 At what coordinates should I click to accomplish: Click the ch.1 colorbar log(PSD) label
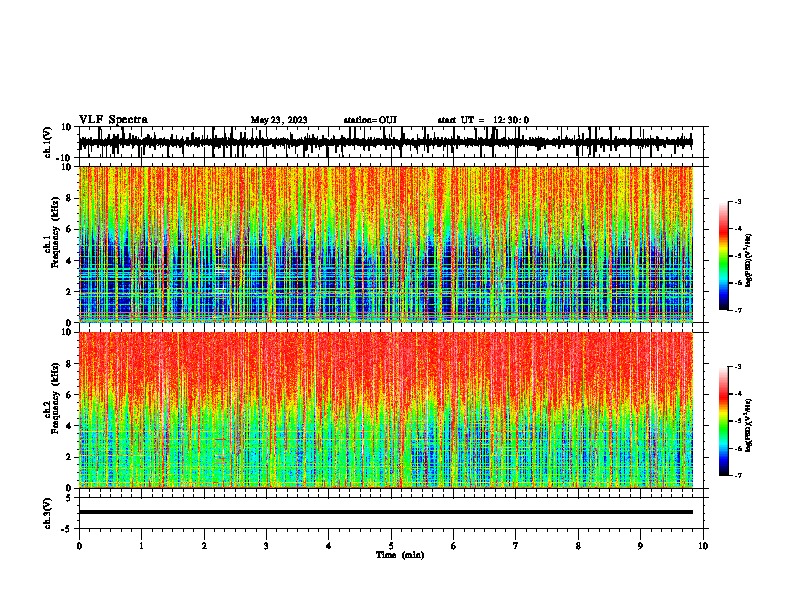pos(748,260)
